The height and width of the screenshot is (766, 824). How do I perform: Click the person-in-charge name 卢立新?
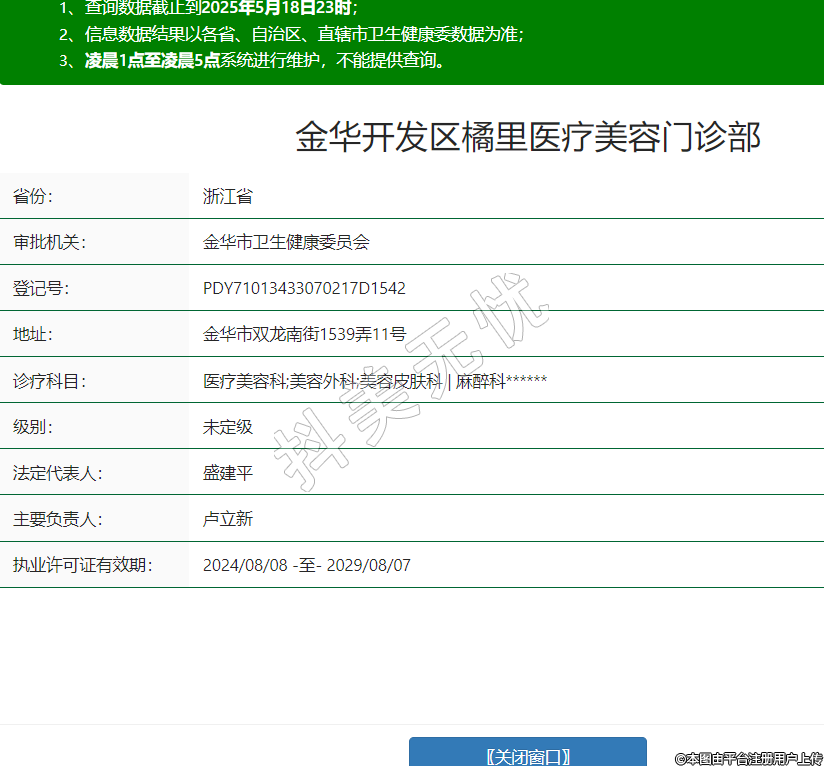(227, 519)
